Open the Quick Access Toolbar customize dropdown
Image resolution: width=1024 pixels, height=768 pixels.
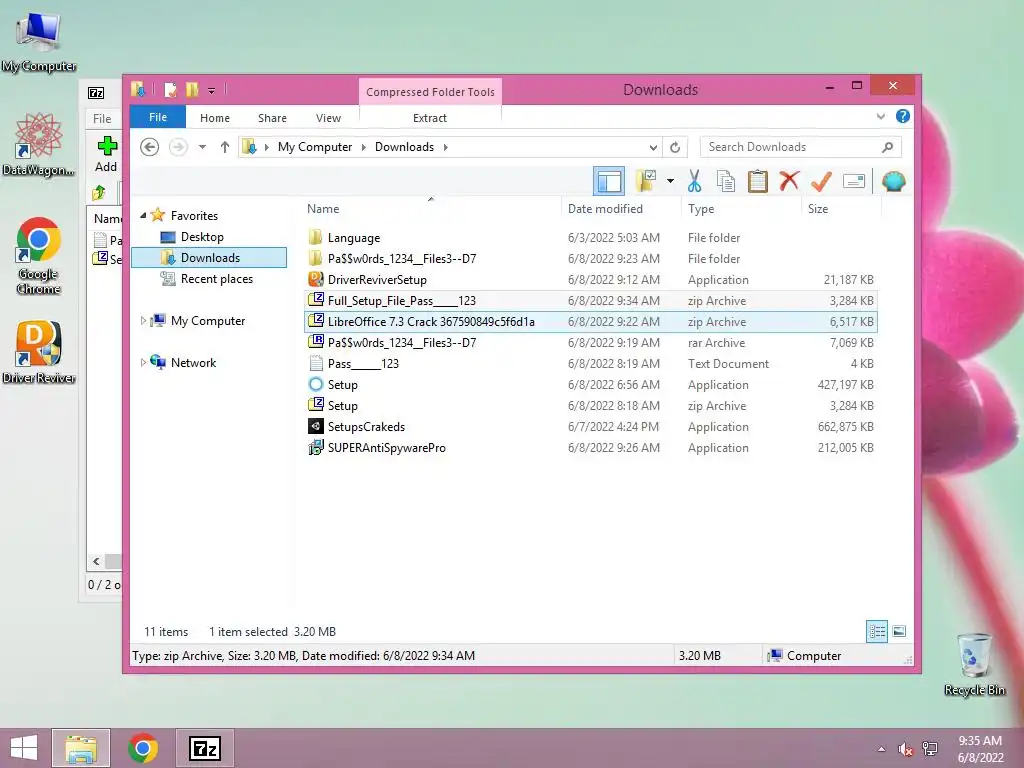point(211,90)
